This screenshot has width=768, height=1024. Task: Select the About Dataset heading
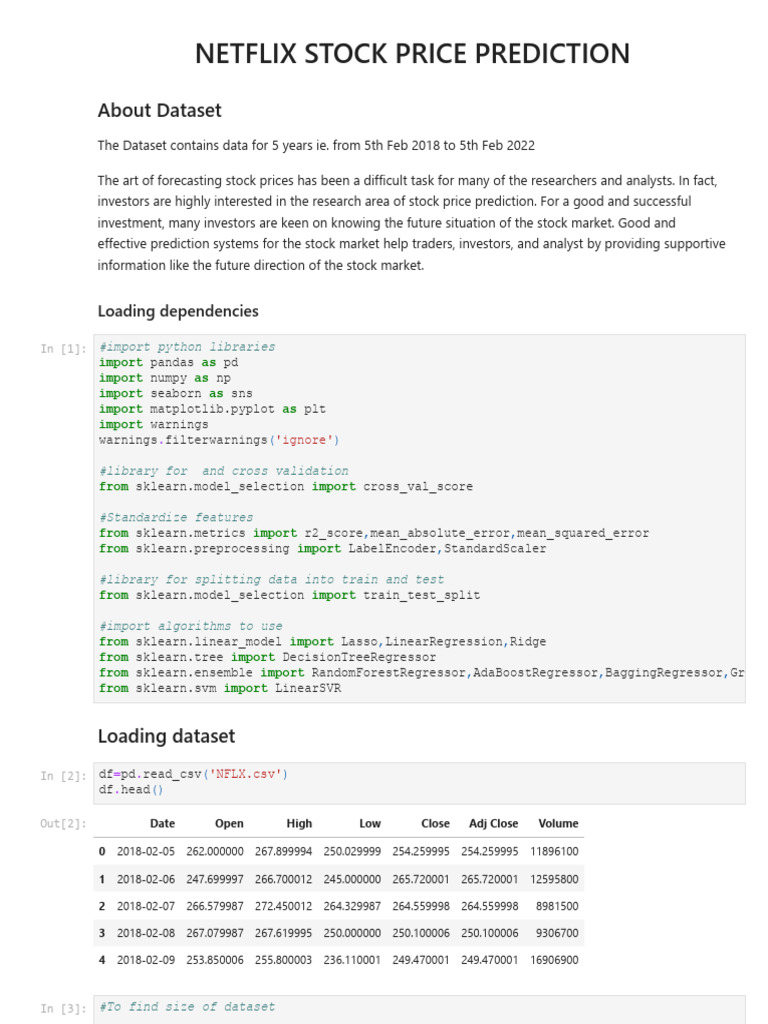point(159,110)
